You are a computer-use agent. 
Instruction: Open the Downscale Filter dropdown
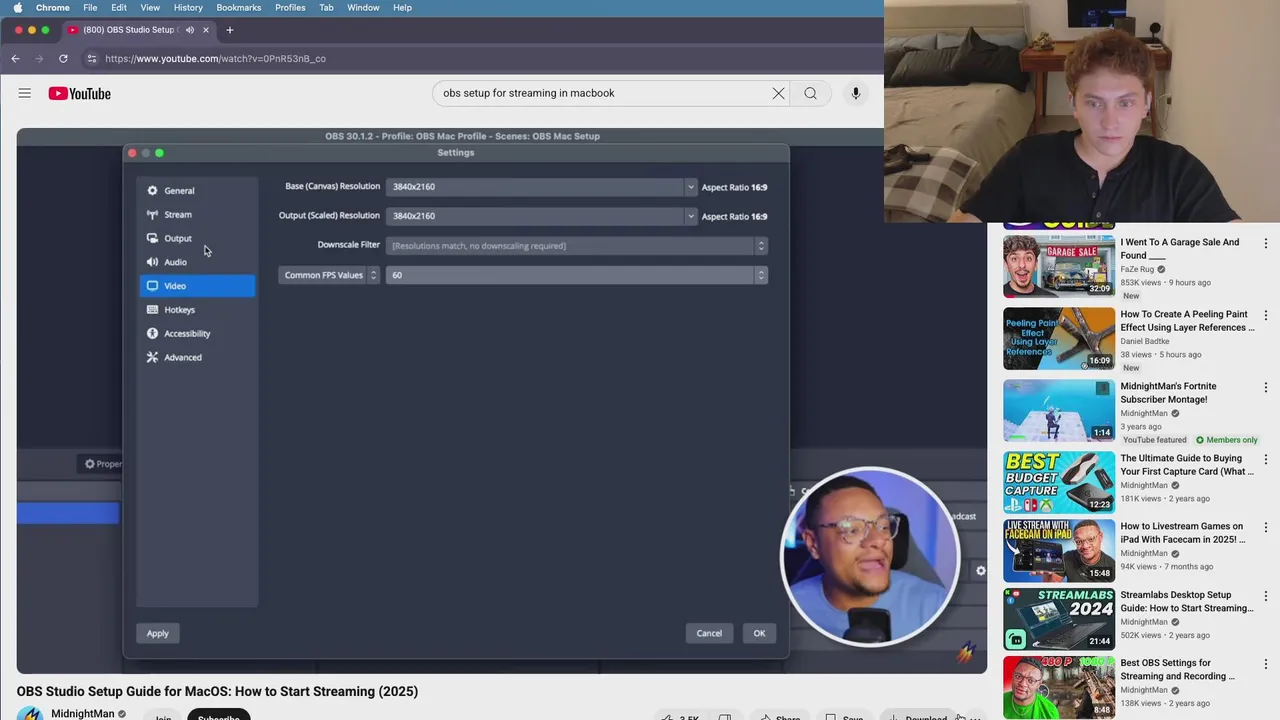pyautogui.click(x=577, y=245)
